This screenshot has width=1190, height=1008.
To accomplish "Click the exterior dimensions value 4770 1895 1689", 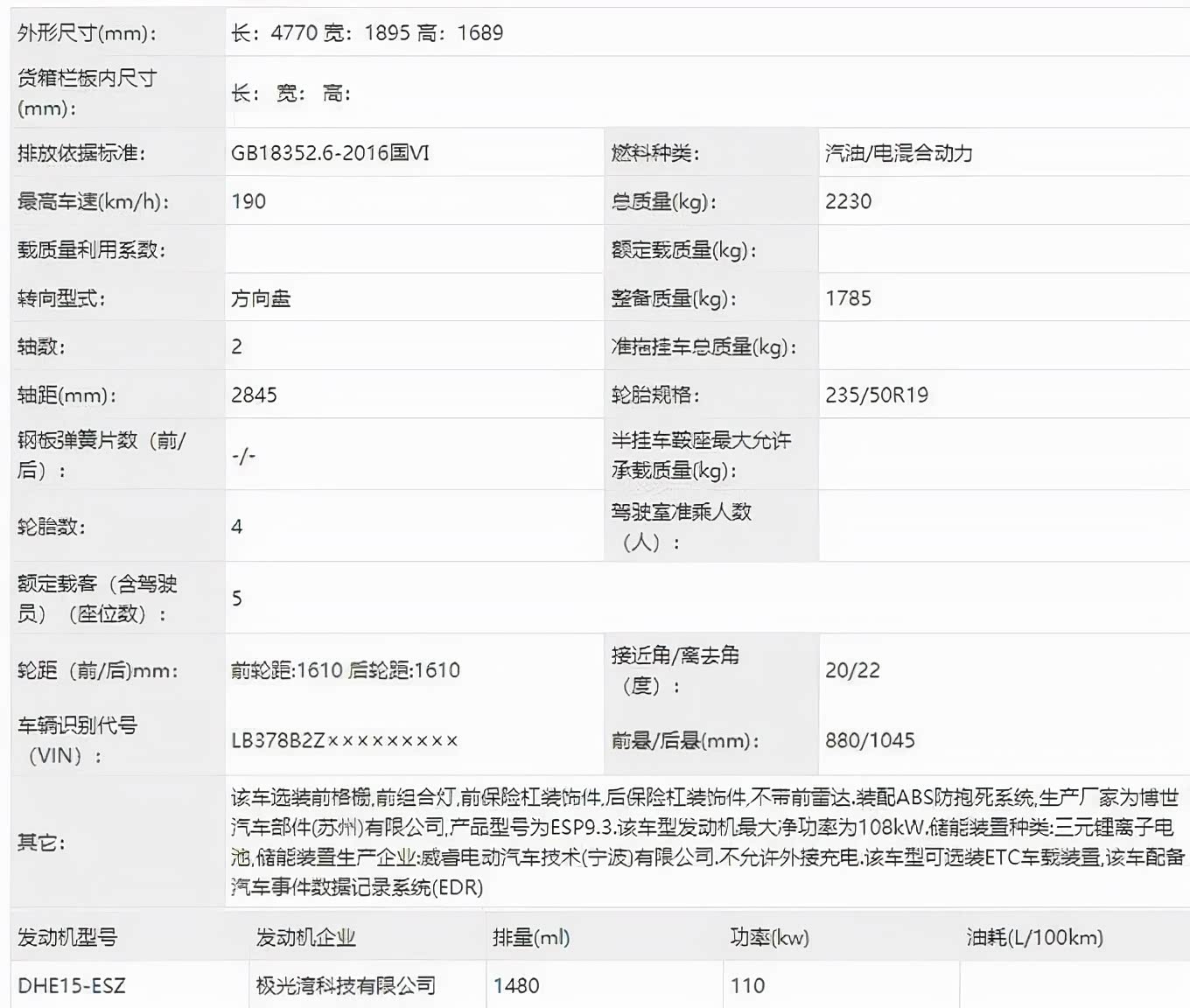I will [367, 33].
